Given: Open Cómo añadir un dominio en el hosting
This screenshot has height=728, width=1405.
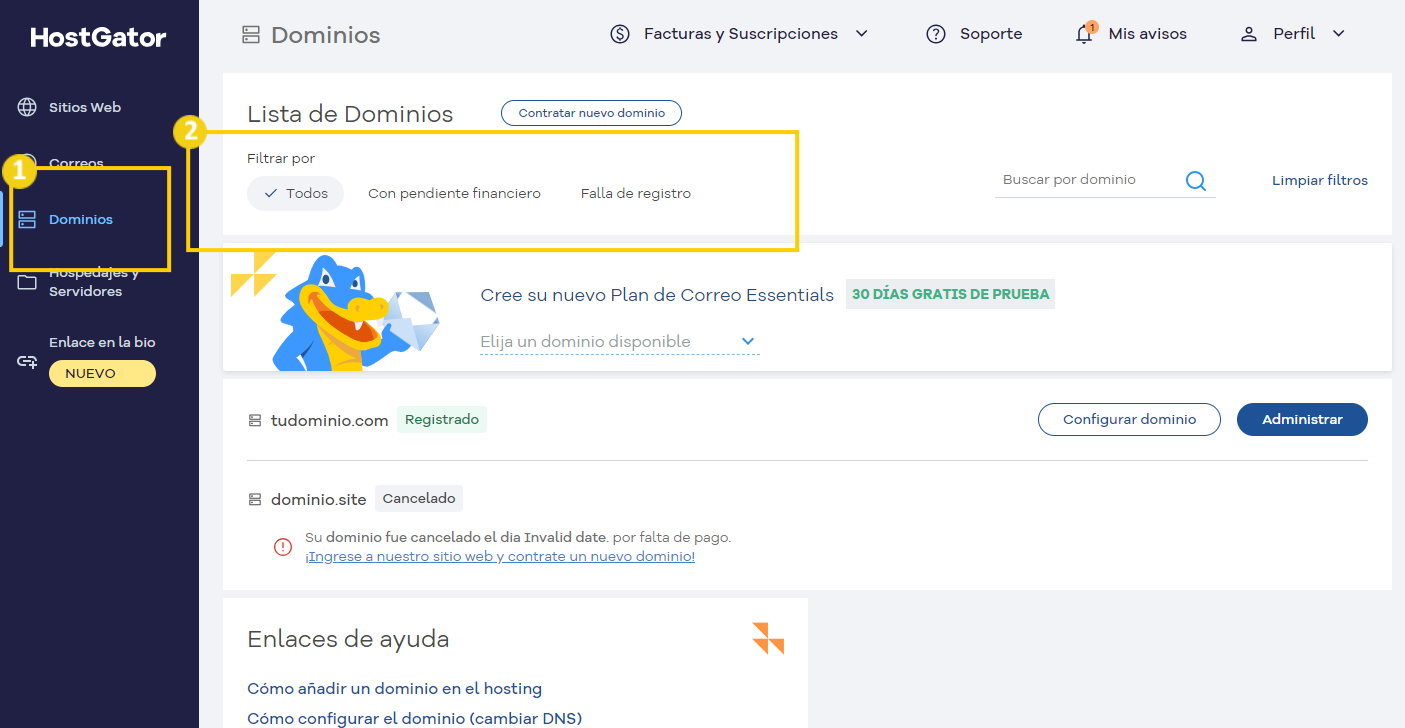Looking at the screenshot, I should (x=394, y=689).
